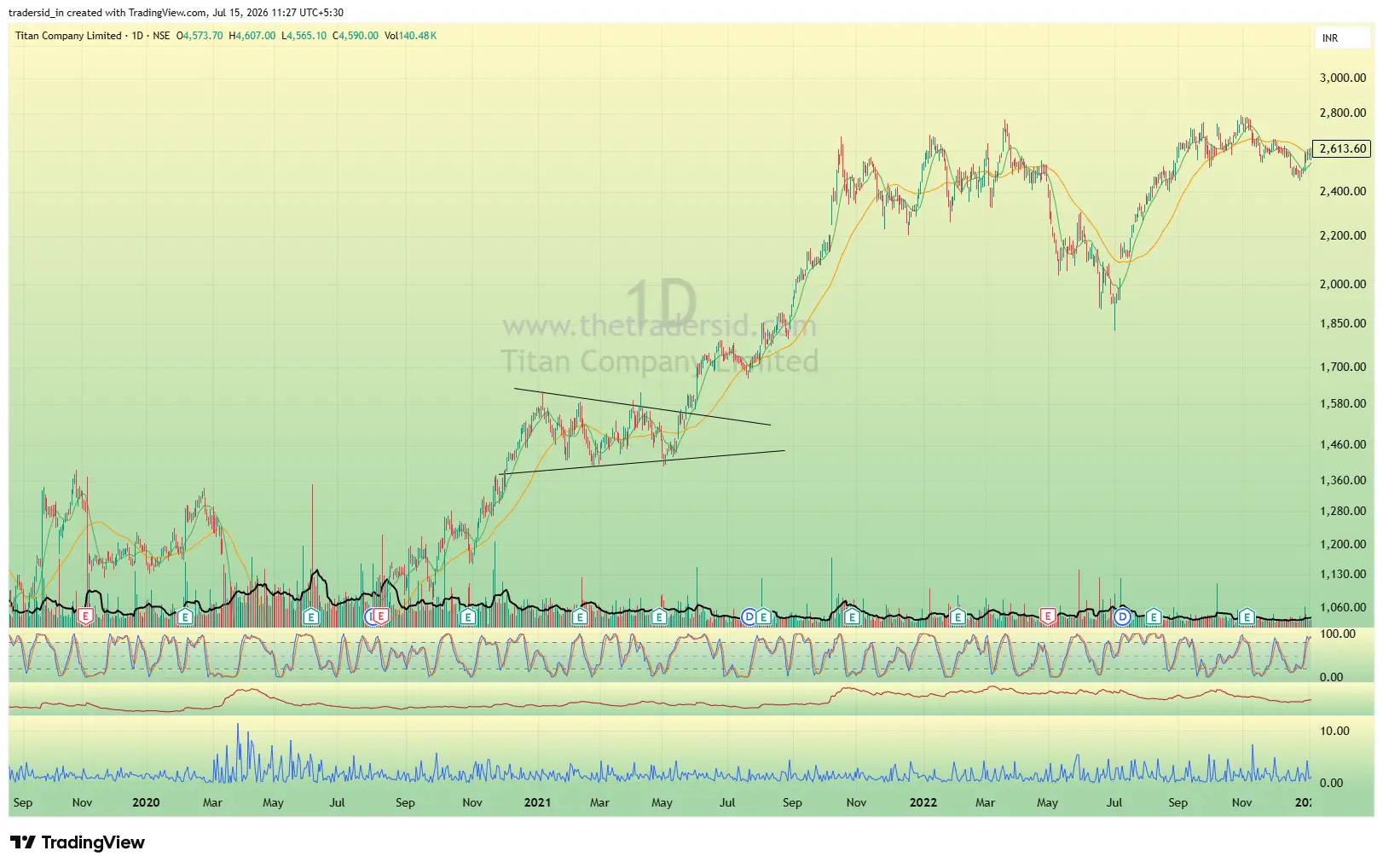
Task: Click the 2,800.00 price axis label
Action: tap(1343, 113)
